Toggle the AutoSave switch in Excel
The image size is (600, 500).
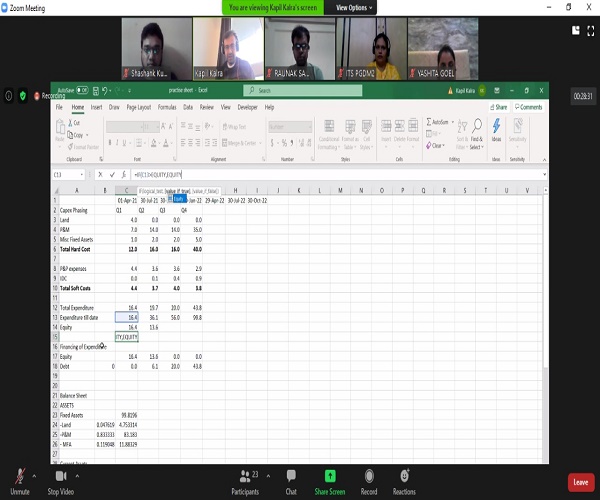82,90
